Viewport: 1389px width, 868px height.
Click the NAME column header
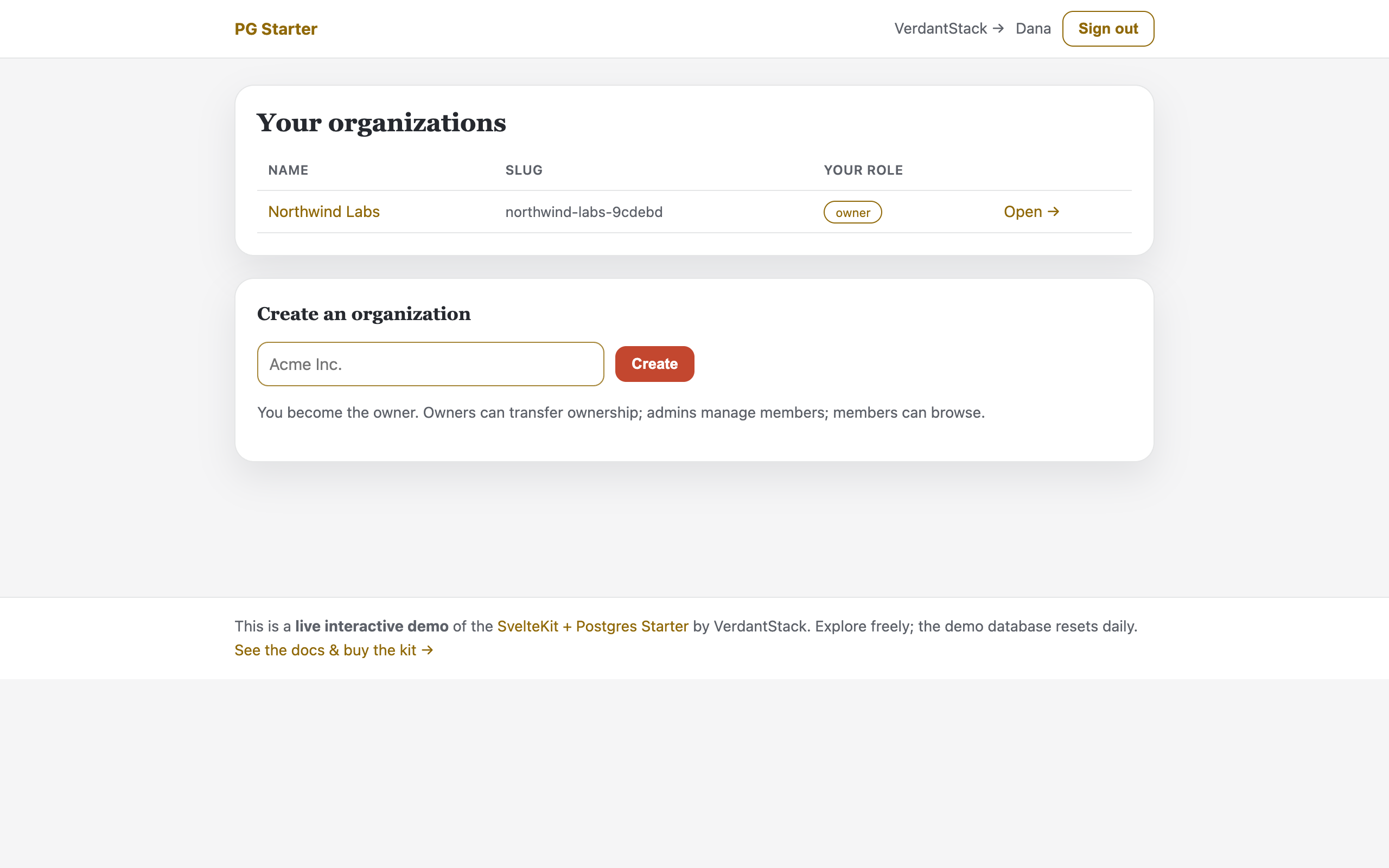288,170
